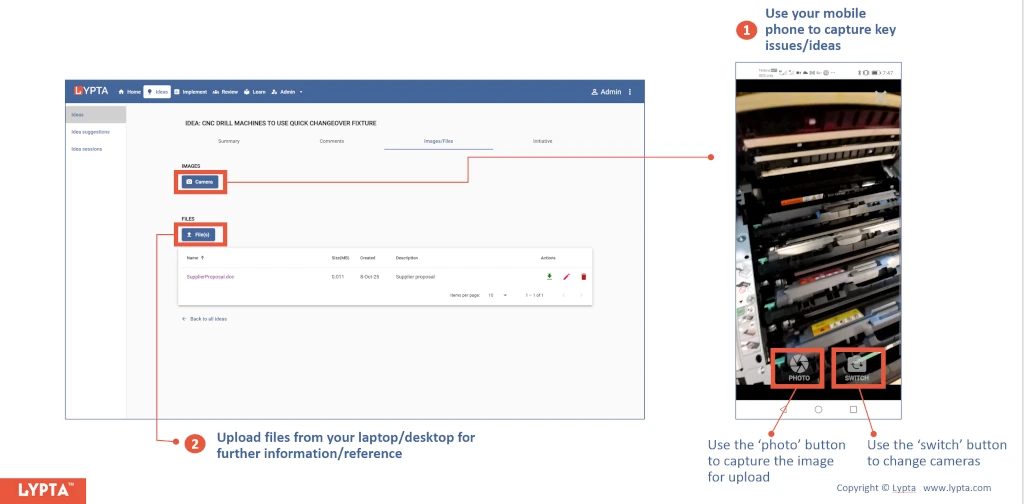Screen dimensions: 1024x504
Task: Expand the Admin dropdown in the navbar
Action: tap(287, 92)
